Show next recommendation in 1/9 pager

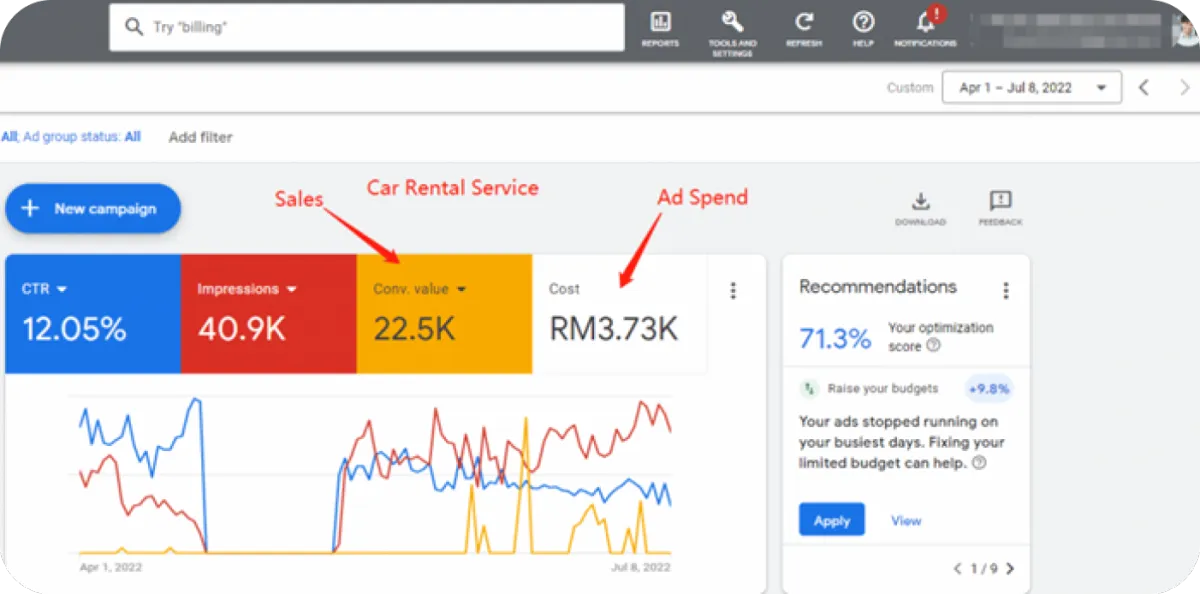point(1009,568)
